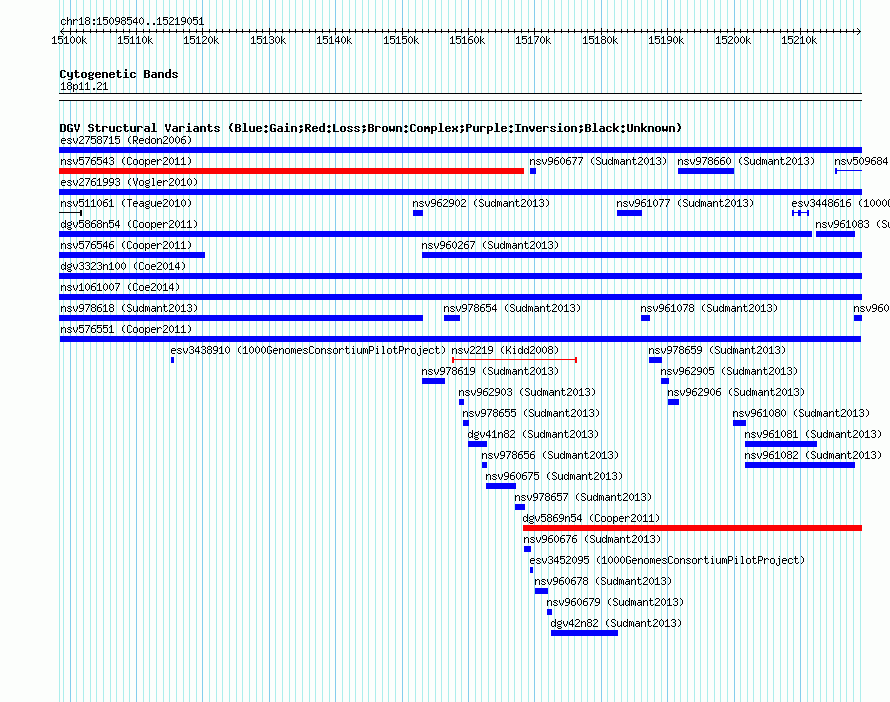Open the nsv576543 (Cooper2011) label

pyautogui.click(x=126, y=161)
